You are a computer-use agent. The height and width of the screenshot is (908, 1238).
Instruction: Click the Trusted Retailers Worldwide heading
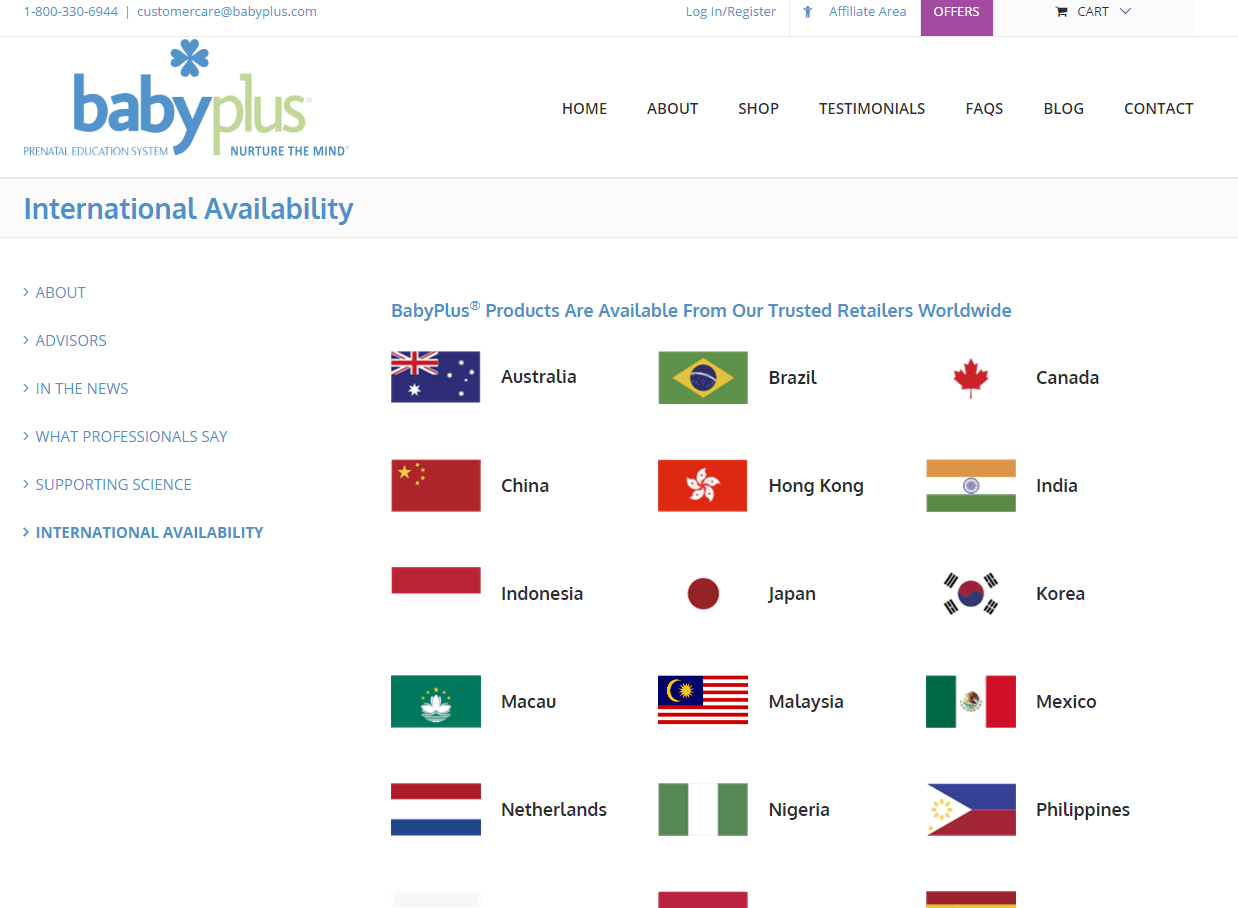pos(701,310)
